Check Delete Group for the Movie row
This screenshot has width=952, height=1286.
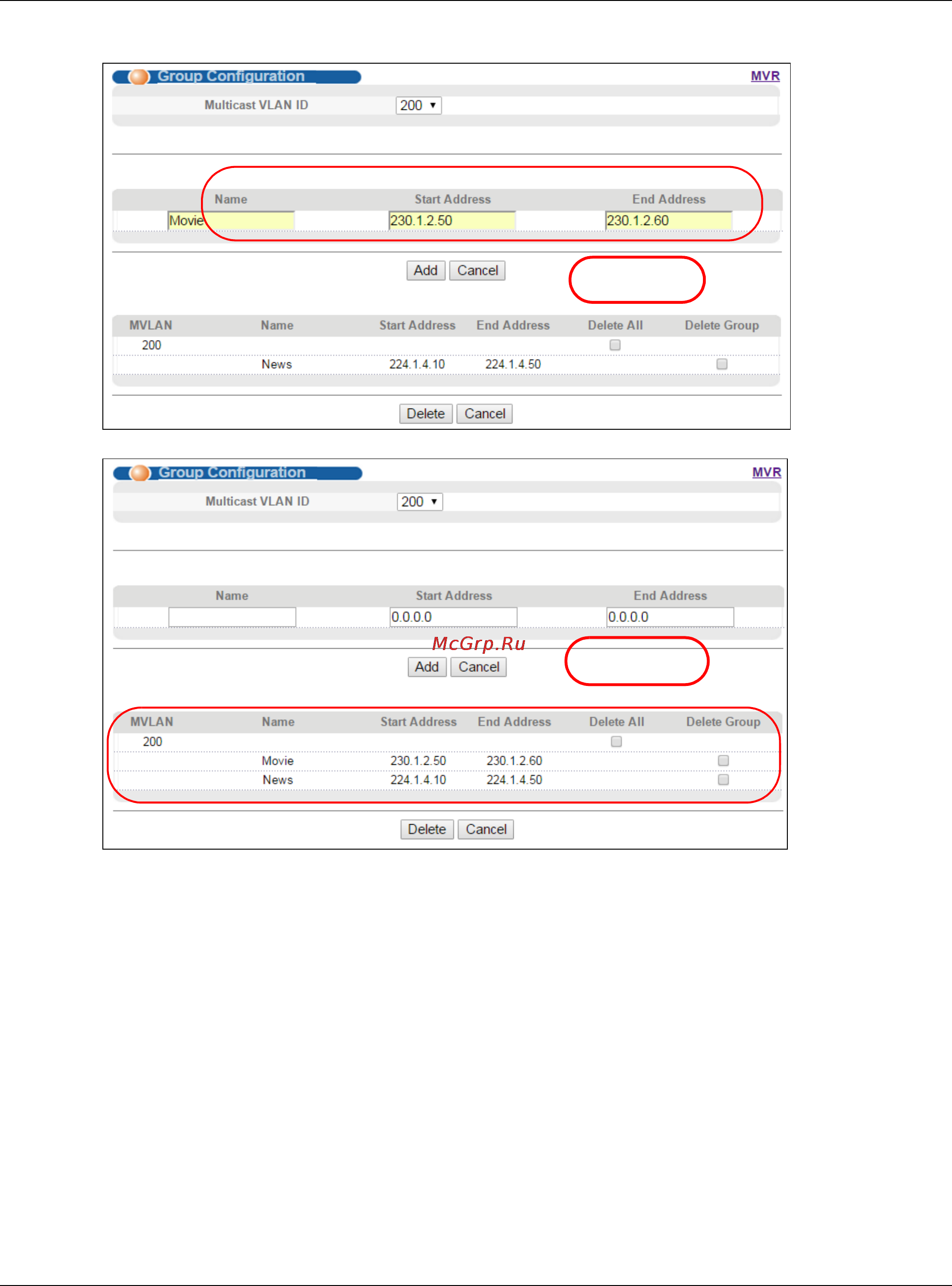pyautogui.click(x=723, y=760)
